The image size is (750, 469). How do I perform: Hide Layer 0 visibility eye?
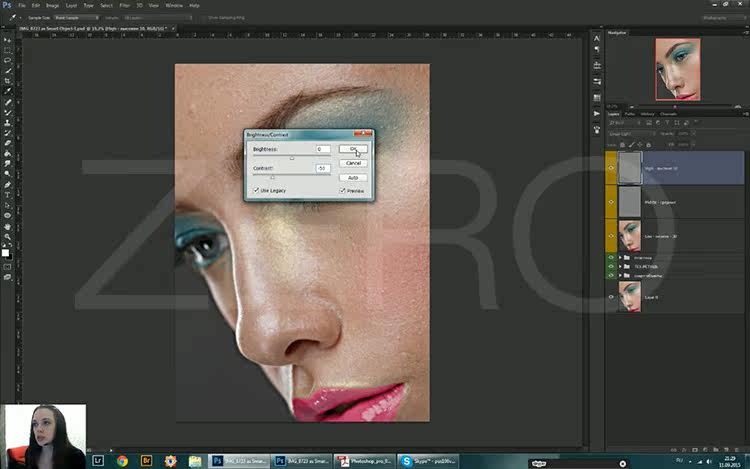[x=611, y=297]
